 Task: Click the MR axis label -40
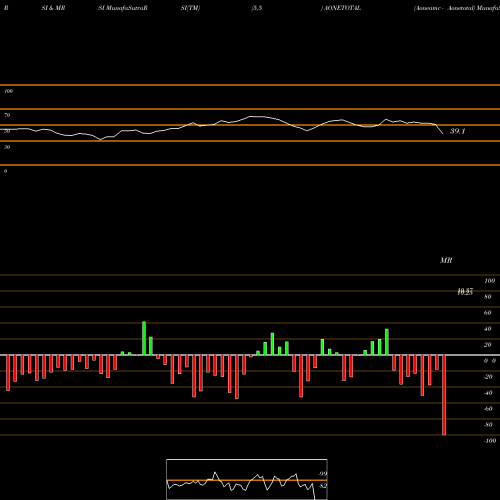pyautogui.click(x=488, y=393)
